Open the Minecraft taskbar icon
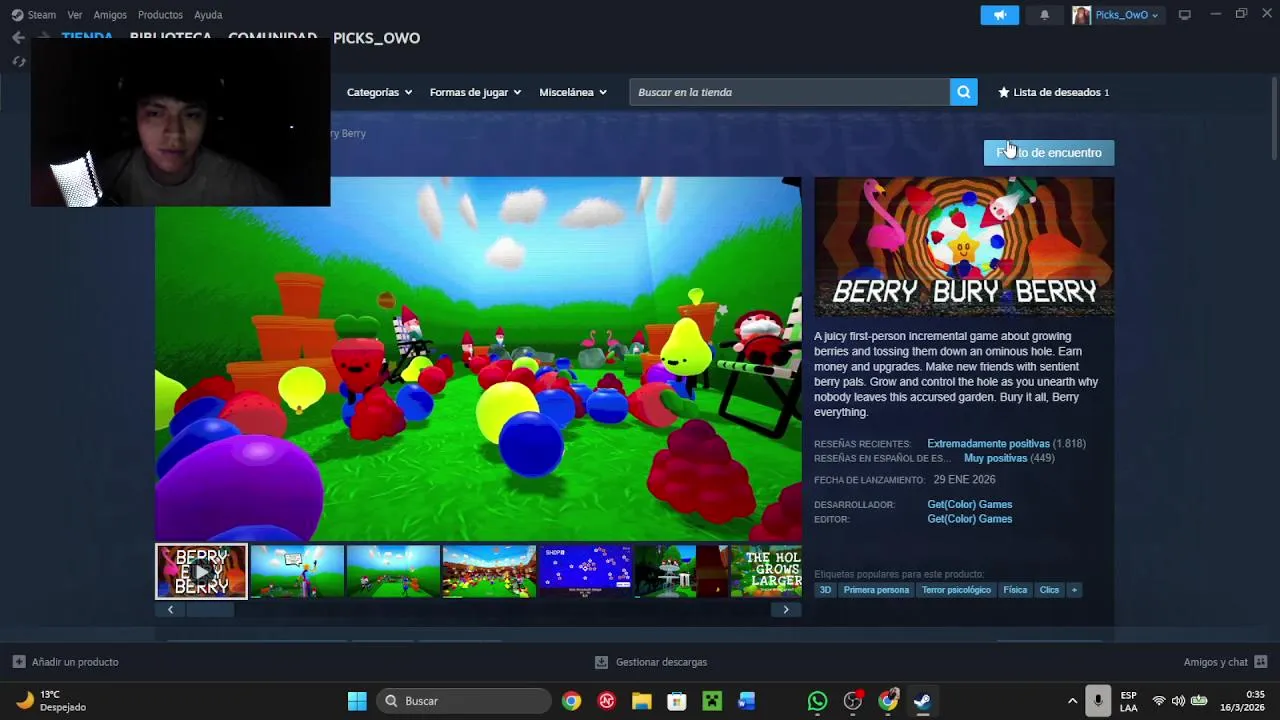This screenshot has width=1280, height=720. click(712, 701)
